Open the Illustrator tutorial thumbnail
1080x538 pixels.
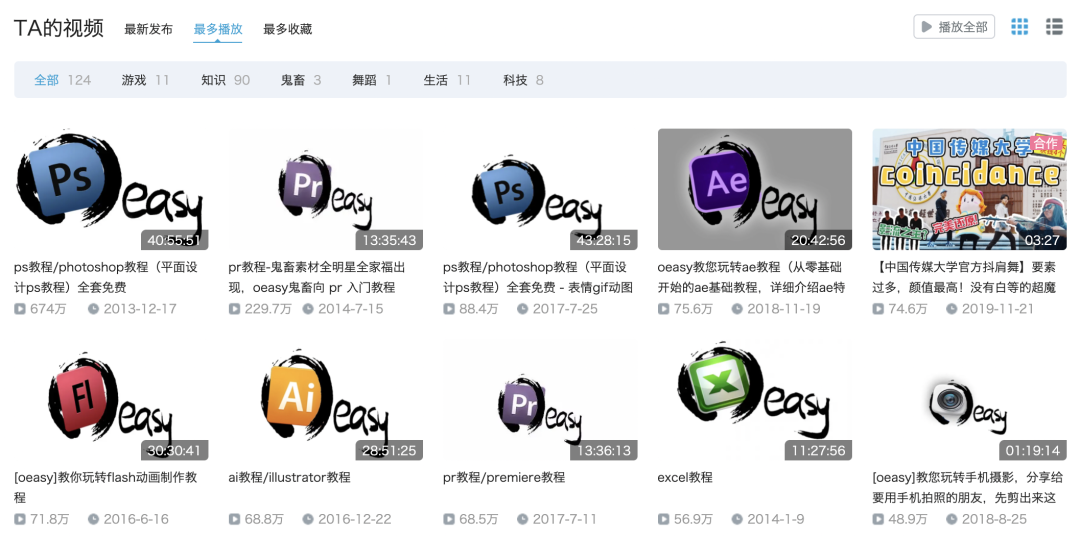325,400
